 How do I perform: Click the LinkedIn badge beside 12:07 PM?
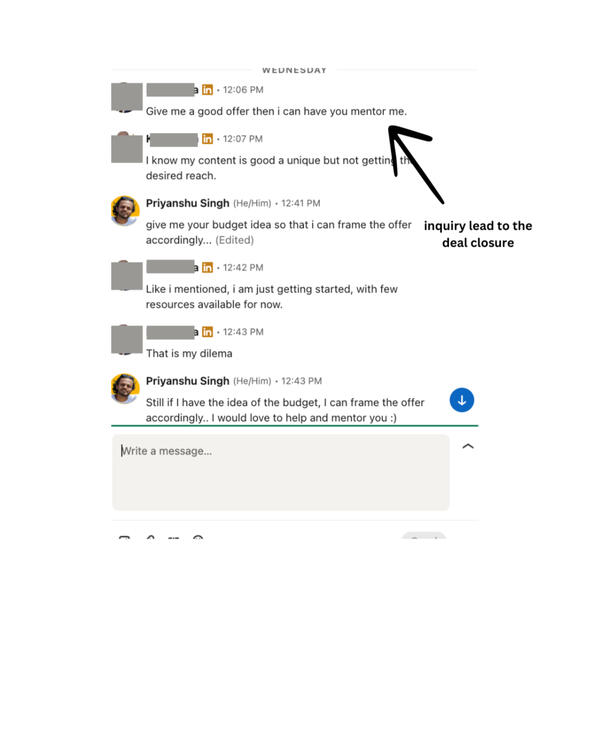coord(207,138)
